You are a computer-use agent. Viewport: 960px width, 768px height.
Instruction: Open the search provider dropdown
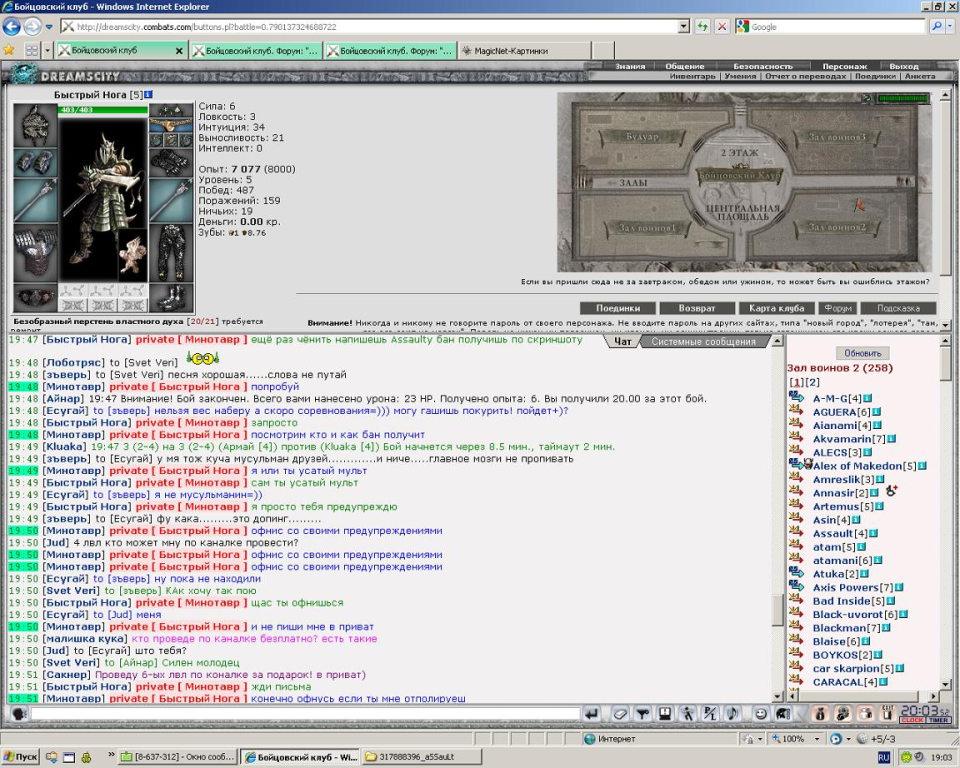click(x=950, y=26)
